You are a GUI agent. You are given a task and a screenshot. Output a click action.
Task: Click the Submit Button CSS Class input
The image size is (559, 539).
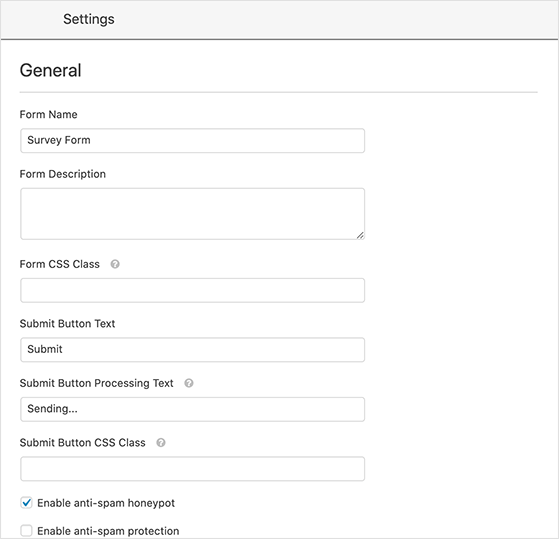click(193, 469)
